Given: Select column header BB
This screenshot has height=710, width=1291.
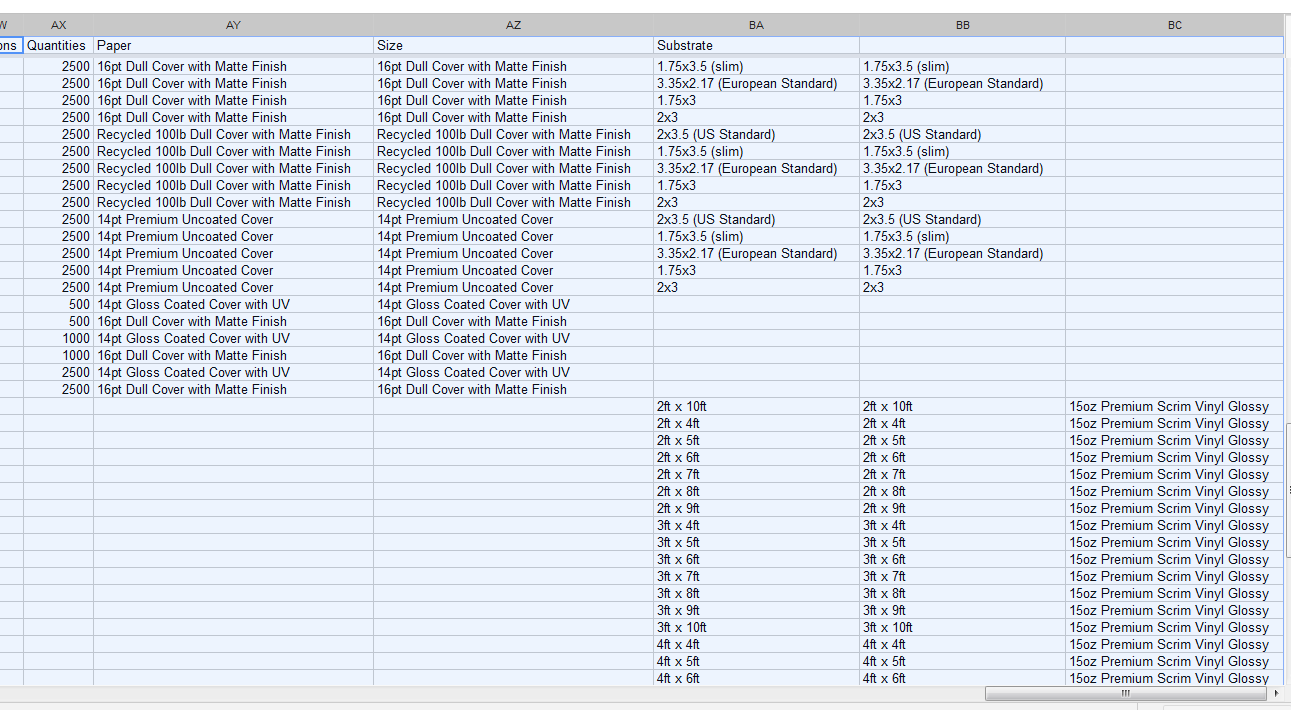Looking at the screenshot, I should (962, 25).
